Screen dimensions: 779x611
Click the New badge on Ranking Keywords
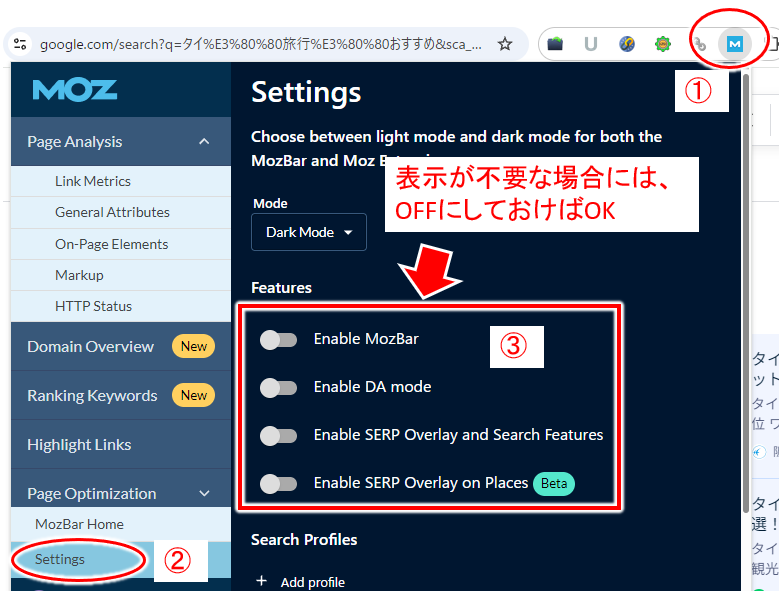pyautogui.click(x=193, y=395)
